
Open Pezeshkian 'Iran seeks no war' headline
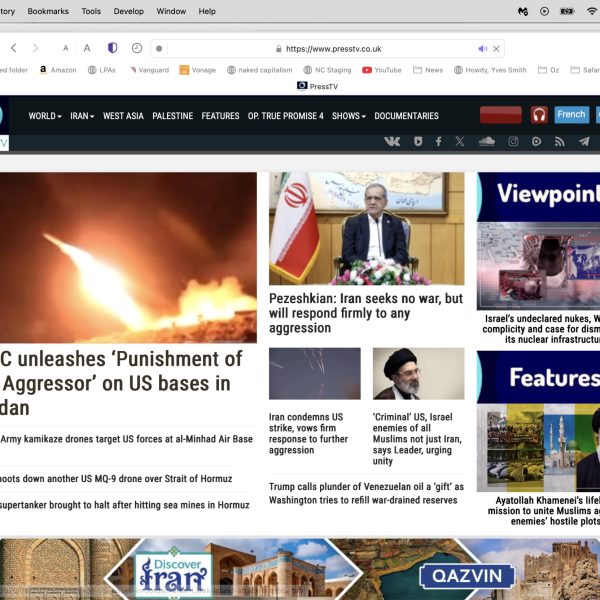pos(366,313)
